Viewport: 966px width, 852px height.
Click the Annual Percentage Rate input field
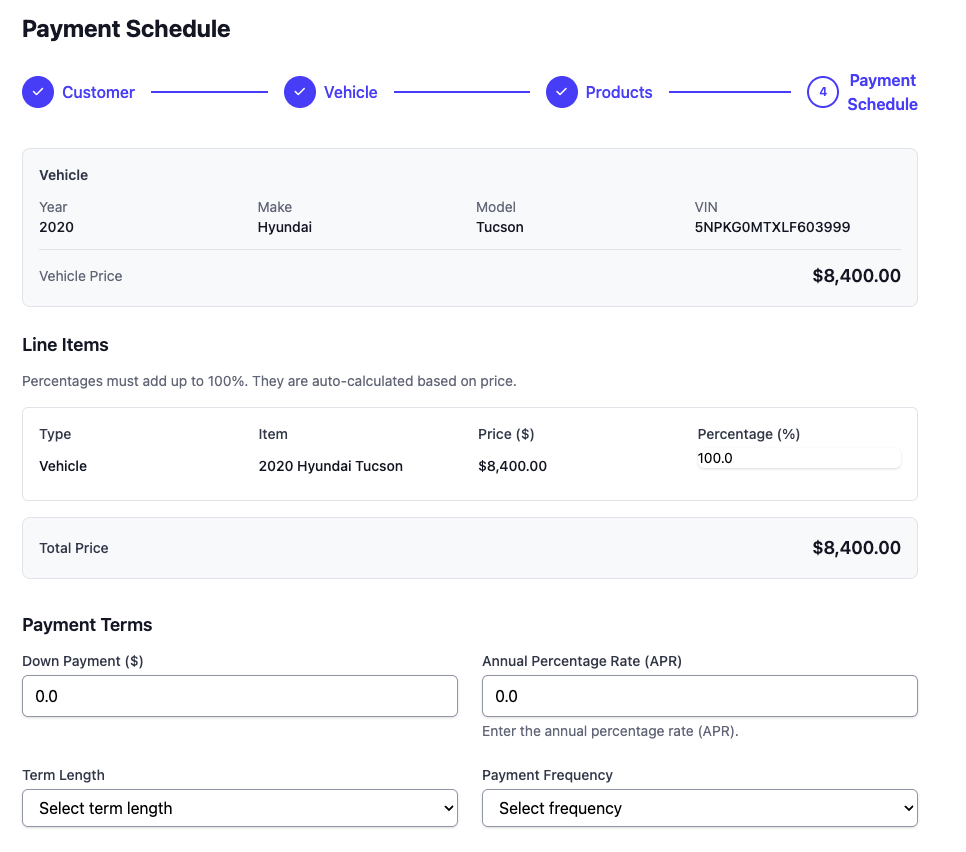pyautogui.click(x=700, y=696)
